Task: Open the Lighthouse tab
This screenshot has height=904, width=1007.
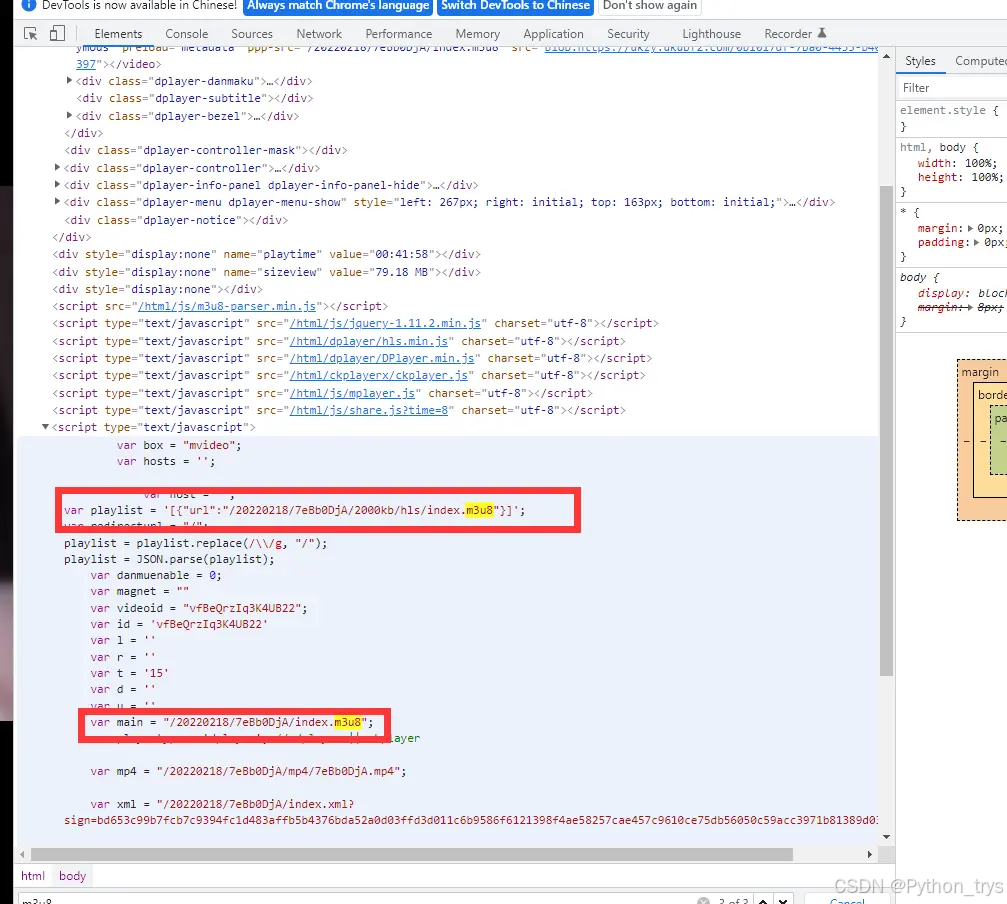Action: click(x=712, y=33)
